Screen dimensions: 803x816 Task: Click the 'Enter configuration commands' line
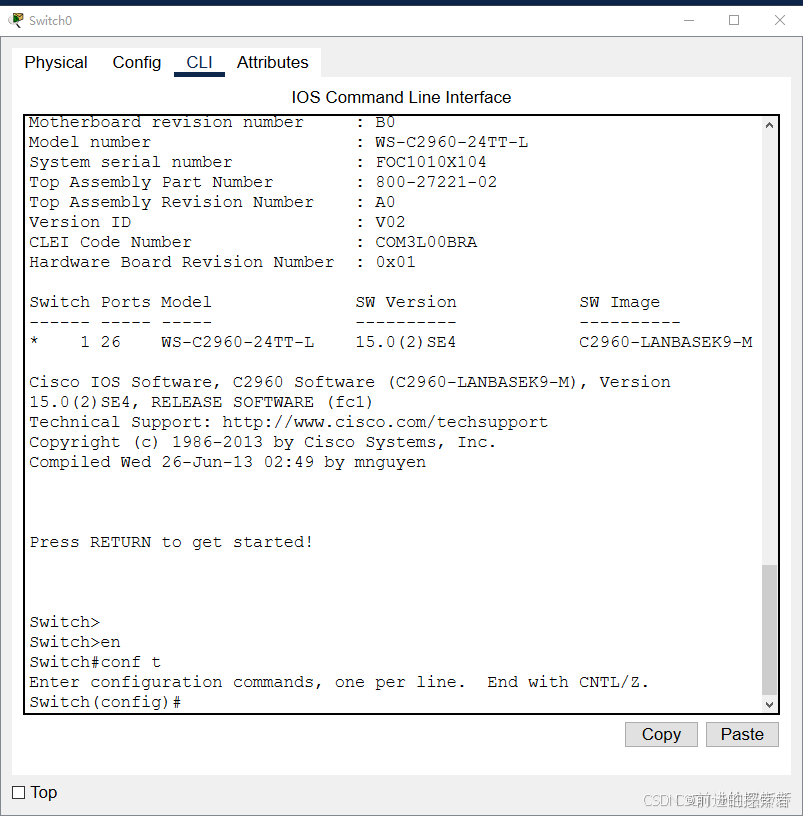(339, 682)
